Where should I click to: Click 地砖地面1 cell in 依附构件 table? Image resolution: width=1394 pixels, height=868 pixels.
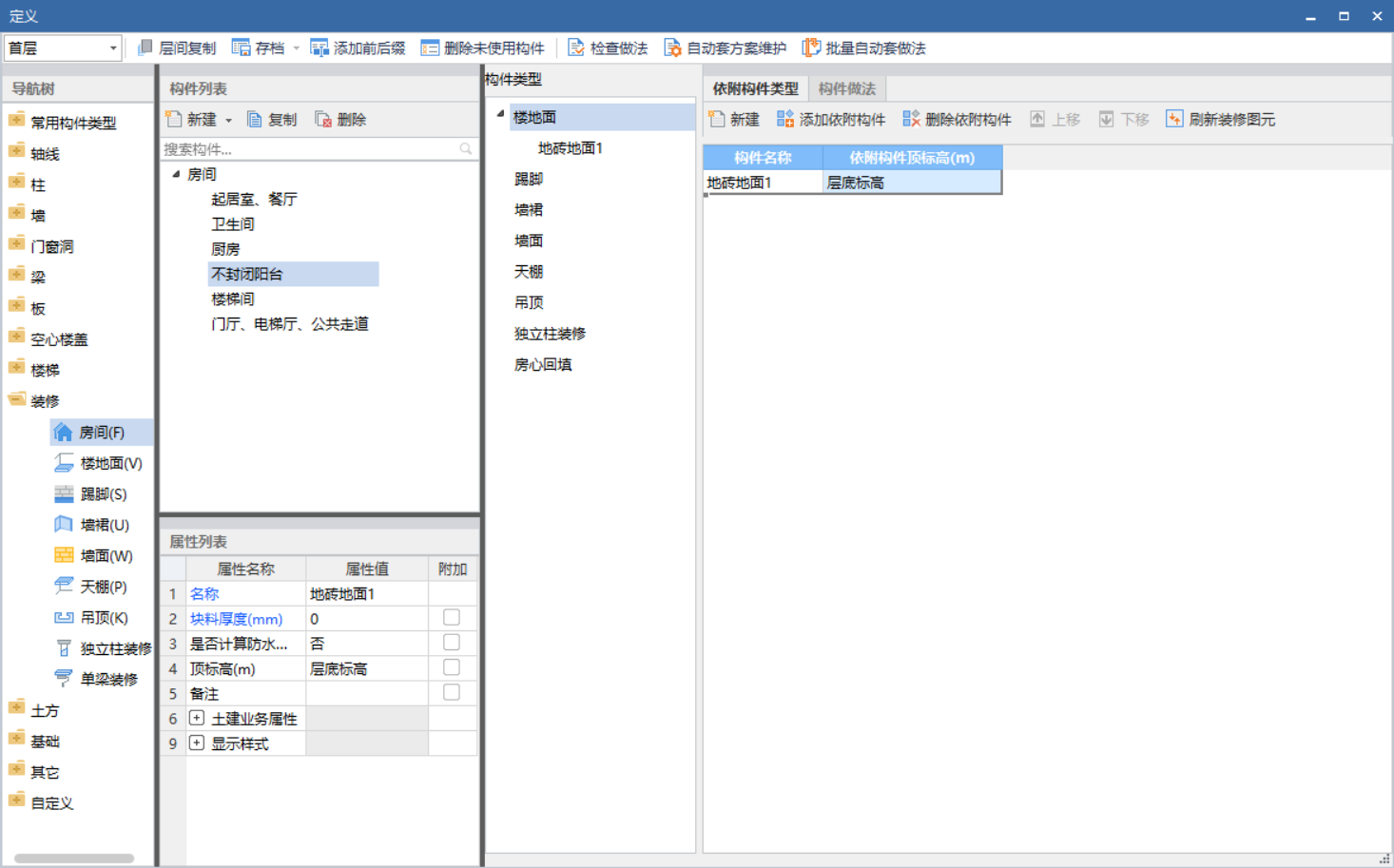pos(763,182)
